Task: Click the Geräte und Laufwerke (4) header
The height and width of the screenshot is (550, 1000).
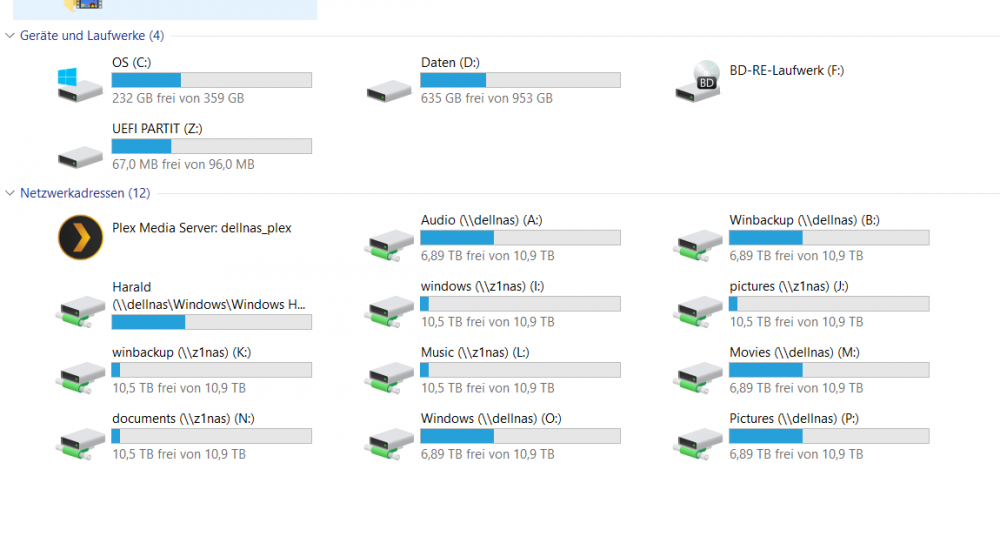Action: click(92, 36)
